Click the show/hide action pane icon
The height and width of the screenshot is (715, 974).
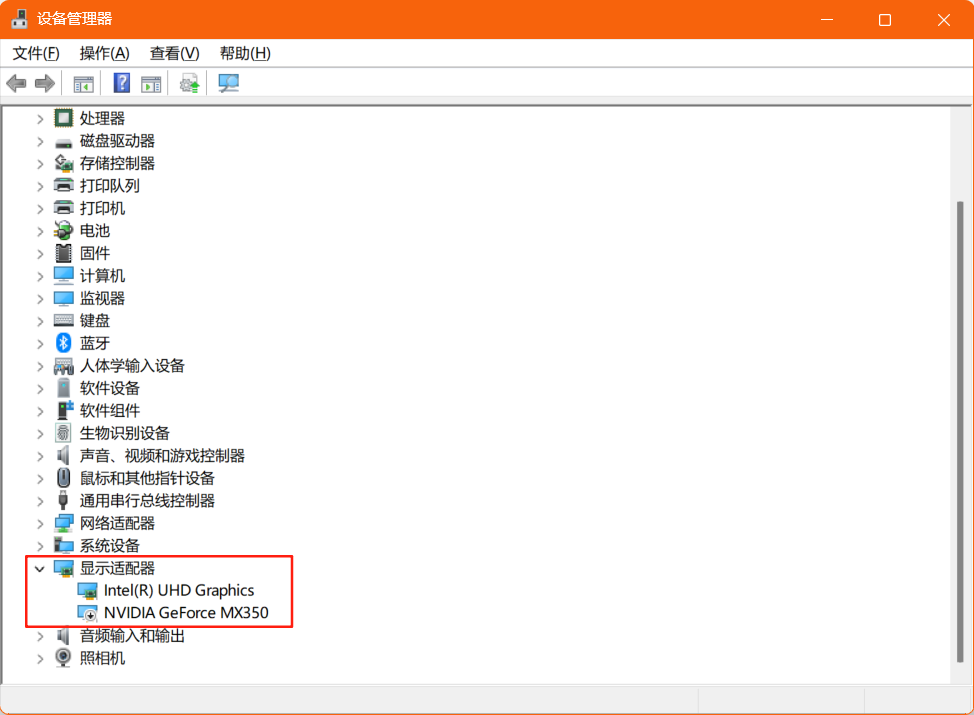pyautogui.click(x=151, y=83)
